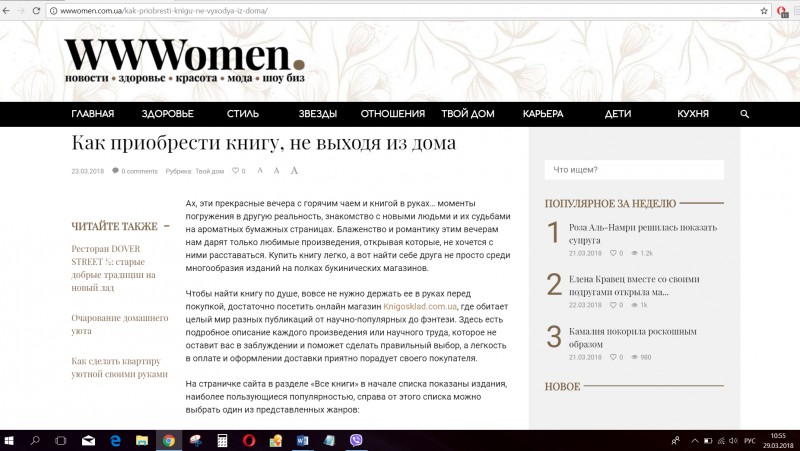Open the Mail app on the taskbar
This screenshot has width=800, height=451.
(88, 440)
